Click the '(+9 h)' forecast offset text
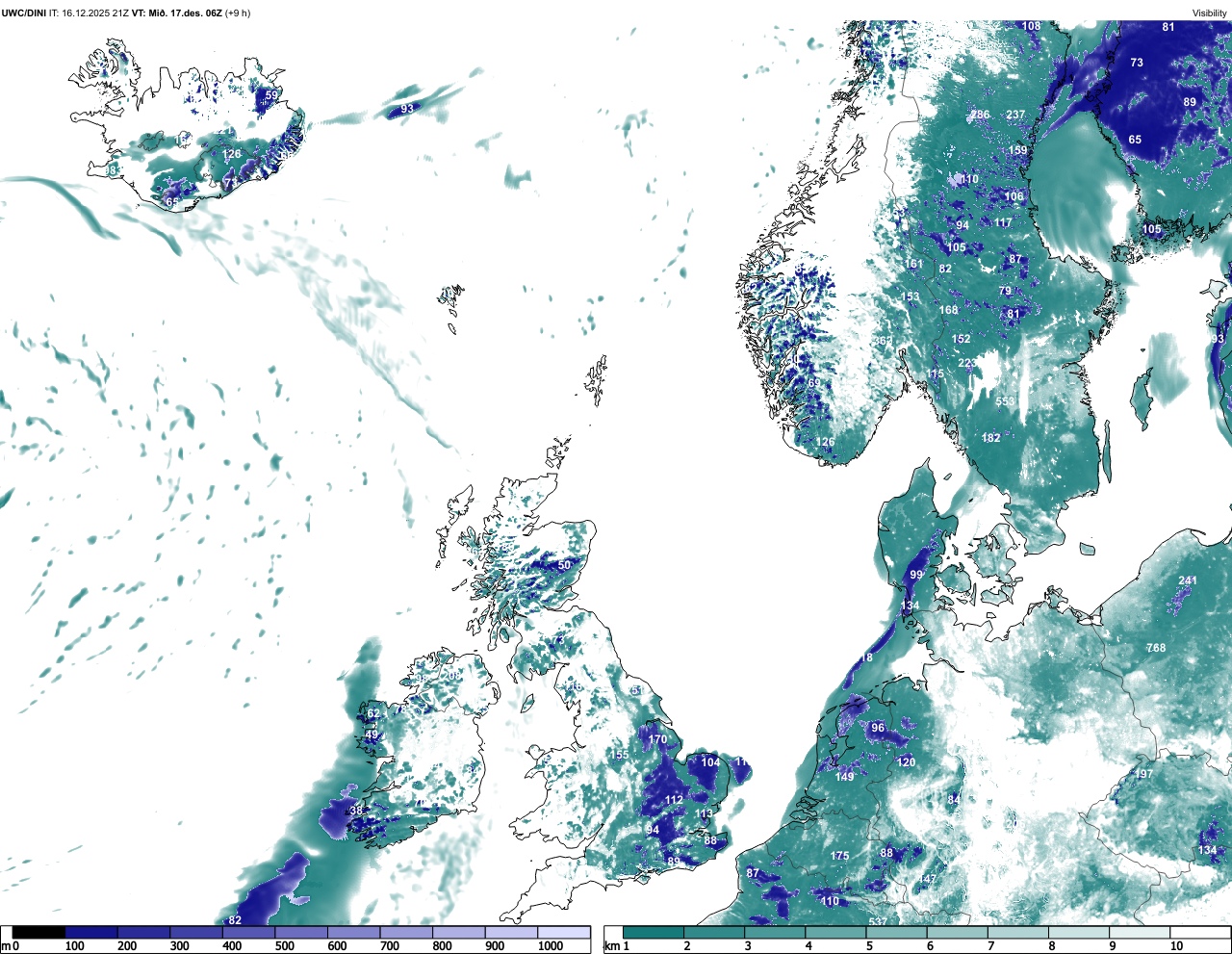 pyautogui.click(x=237, y=13)
